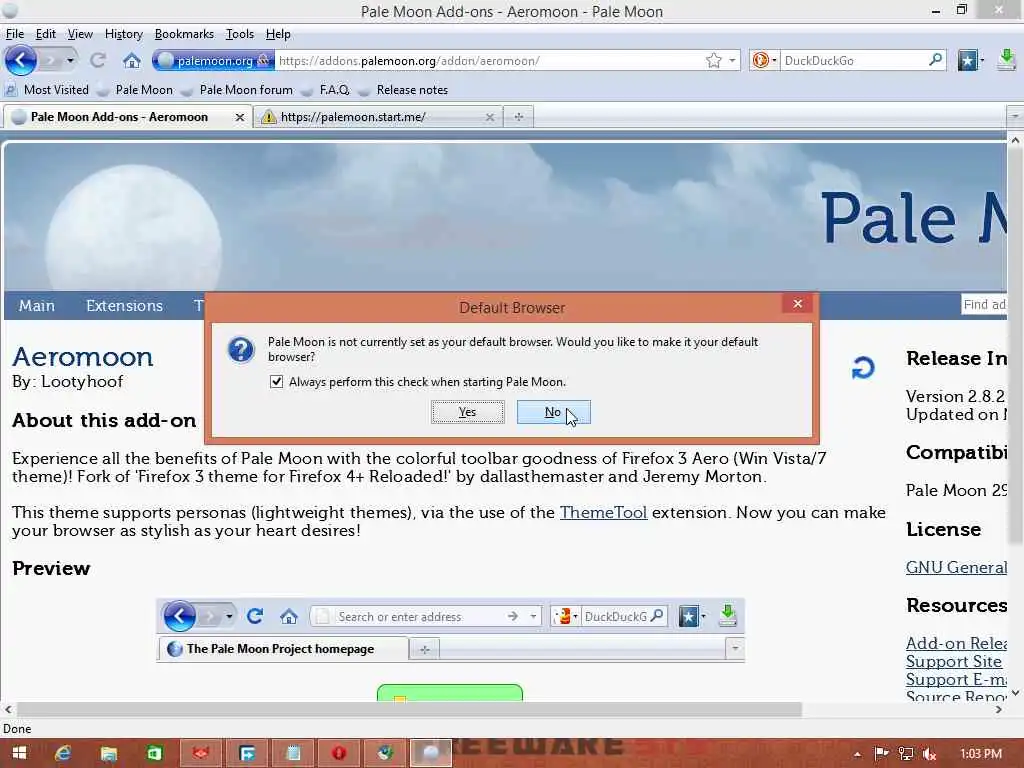This screenshot has width=1024, height=768.
Task: Click the vertical scrollbar down arrow
Action: [1015, 693]
